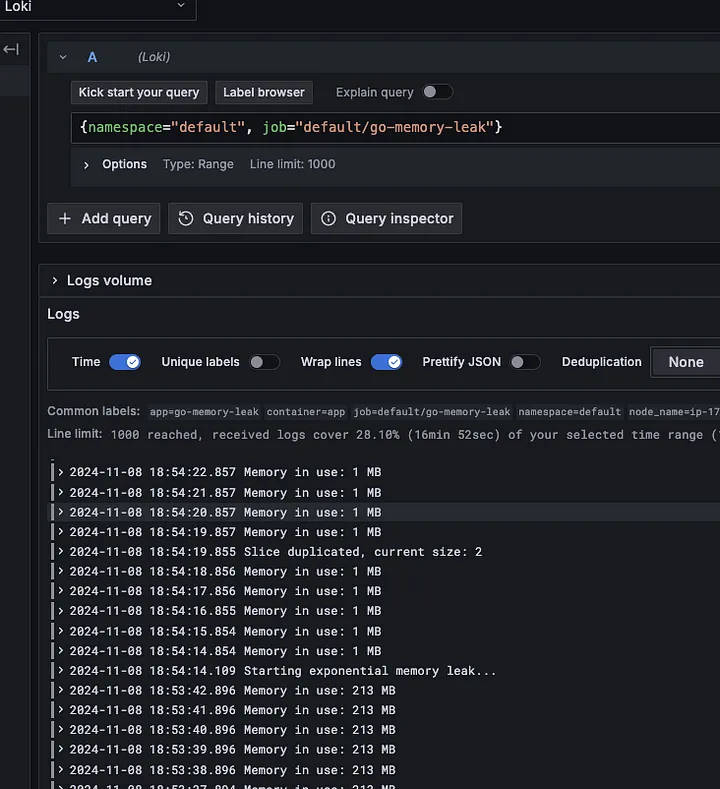Click the Add query button
Viewport: 720px width, 789px height.
[104, 218]
